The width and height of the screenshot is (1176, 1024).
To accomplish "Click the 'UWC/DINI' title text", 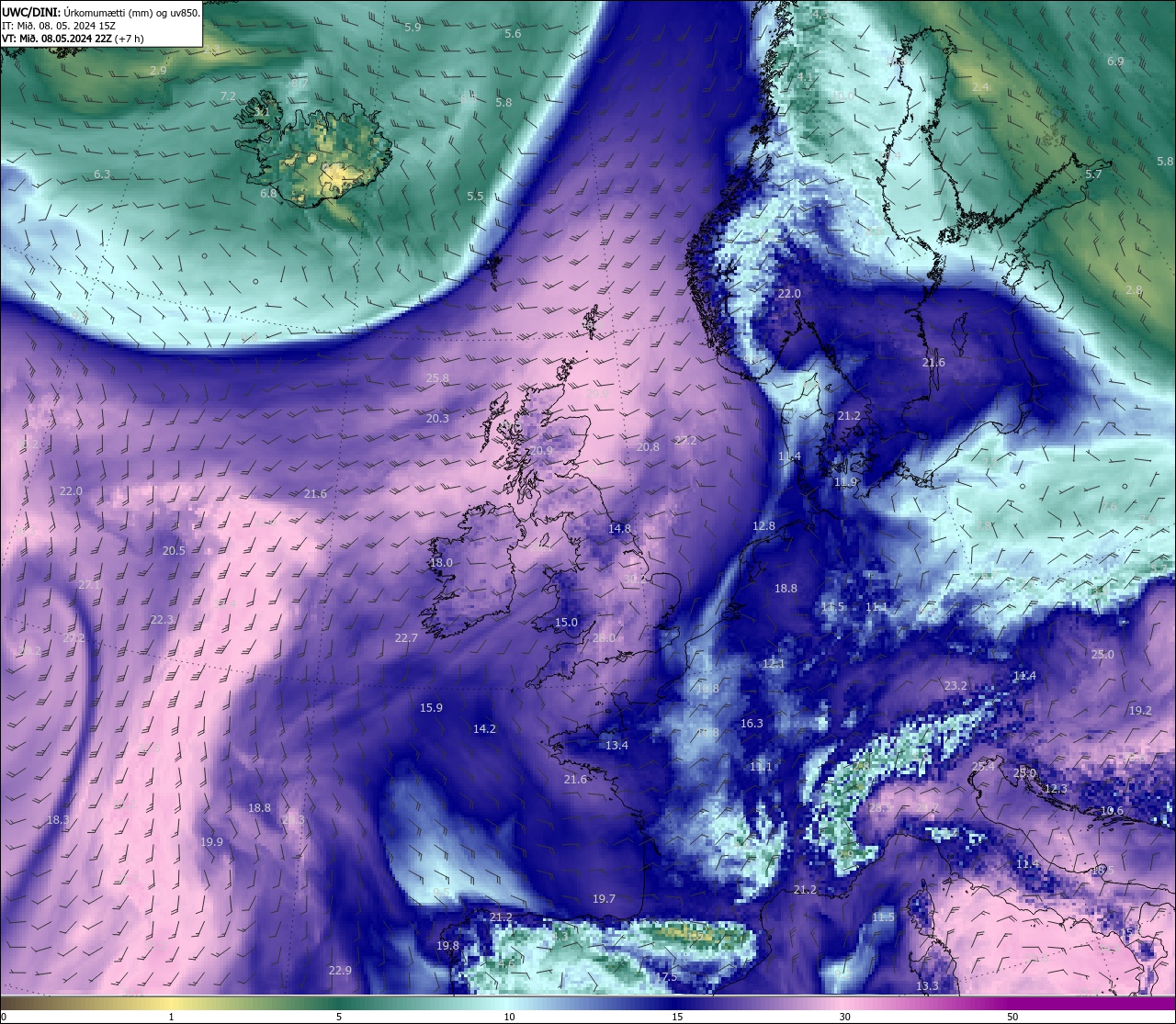I will (31, 12).
